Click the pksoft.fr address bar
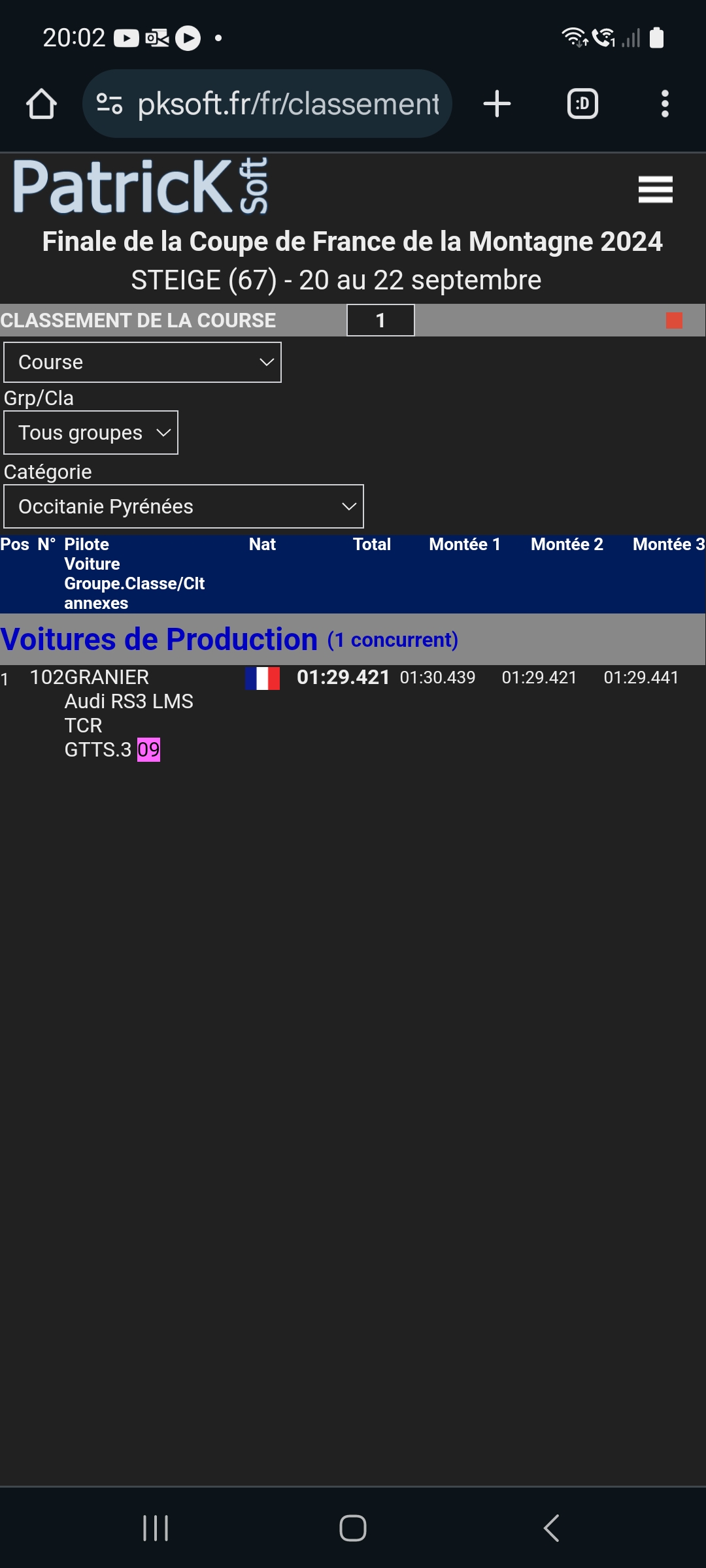This screenshot has height=1568, width=706. click(267, 104)
